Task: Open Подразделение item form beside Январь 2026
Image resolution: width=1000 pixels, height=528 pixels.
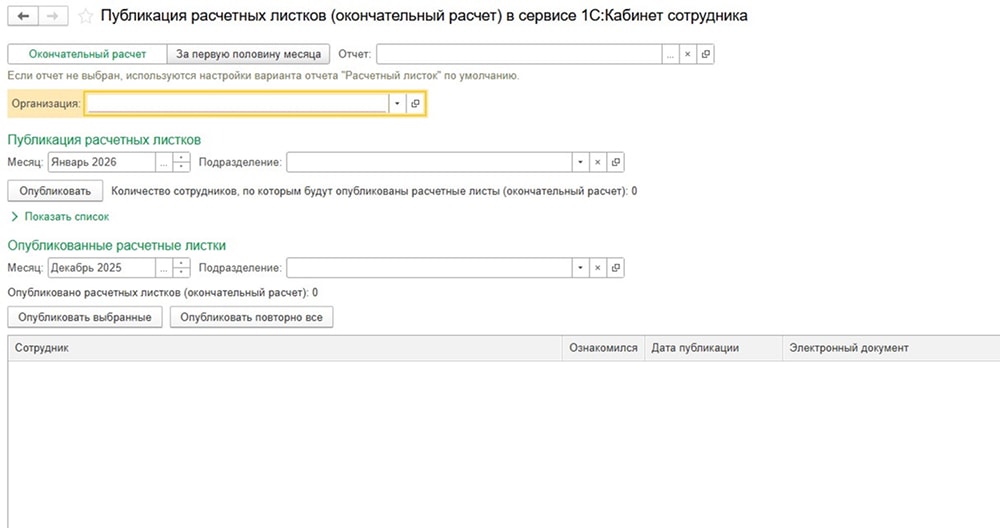Action: [615, 162]
